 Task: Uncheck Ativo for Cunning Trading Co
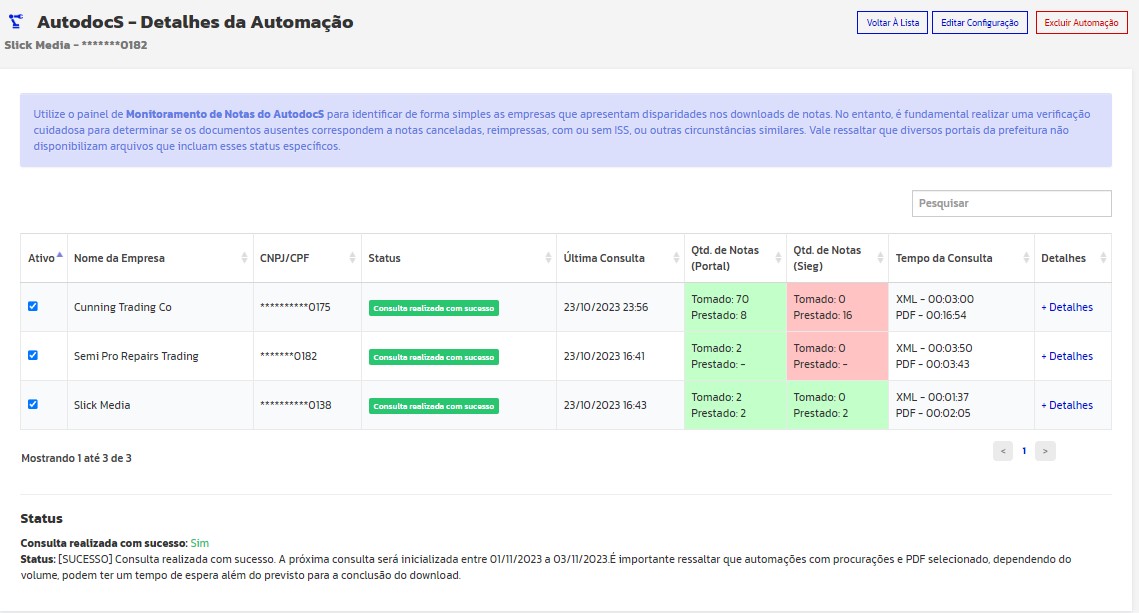[33, 306]
